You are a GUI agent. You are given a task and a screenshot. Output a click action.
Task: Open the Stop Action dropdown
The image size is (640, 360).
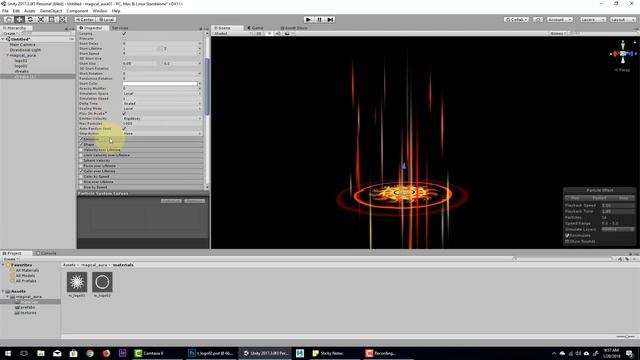[162, 133]
